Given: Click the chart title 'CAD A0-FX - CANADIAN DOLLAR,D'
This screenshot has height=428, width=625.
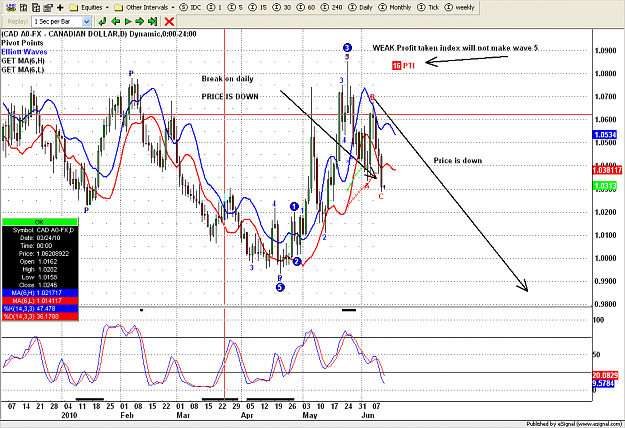Looking at the screenshot, I should [x=64, y=34].
